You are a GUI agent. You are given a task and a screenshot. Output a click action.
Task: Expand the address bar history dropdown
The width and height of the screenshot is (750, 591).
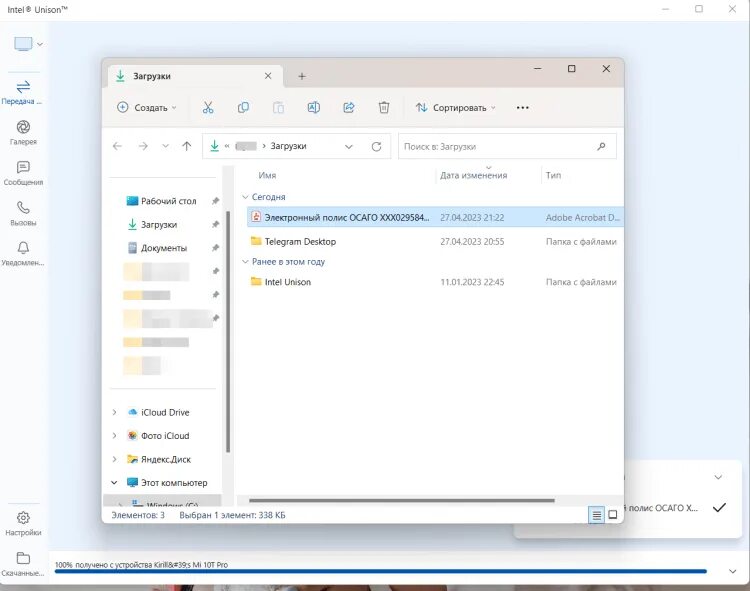click(x=349, y=147)
